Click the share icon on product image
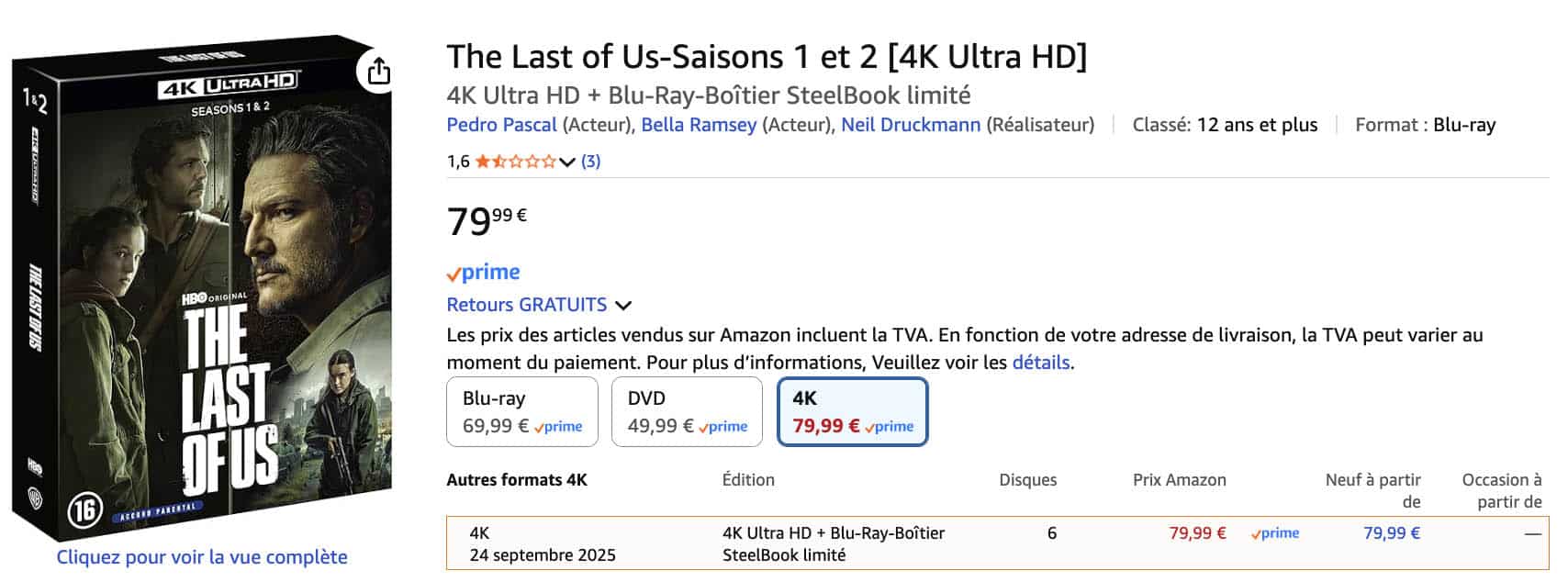Image resolution: width=1568 pixels, height=582 pixels. coord(378,71)
